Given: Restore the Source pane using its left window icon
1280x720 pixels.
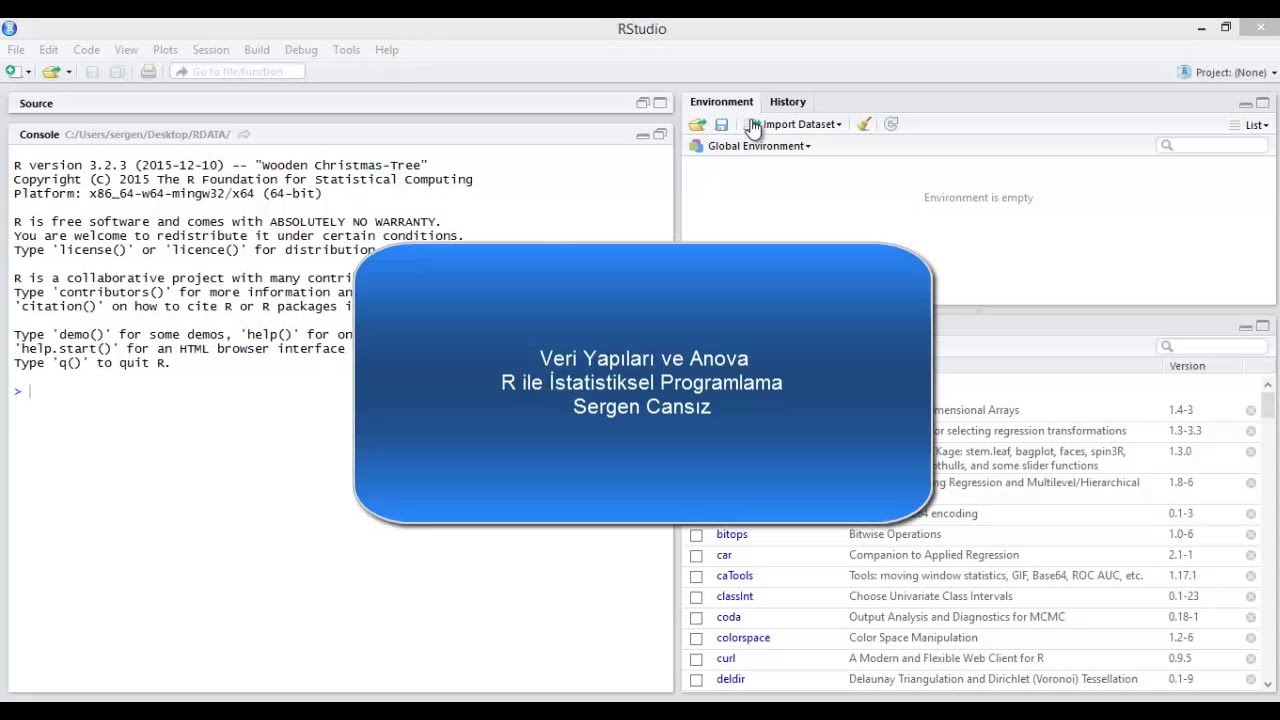Looking at the screenshot, I should coord(643,103).
